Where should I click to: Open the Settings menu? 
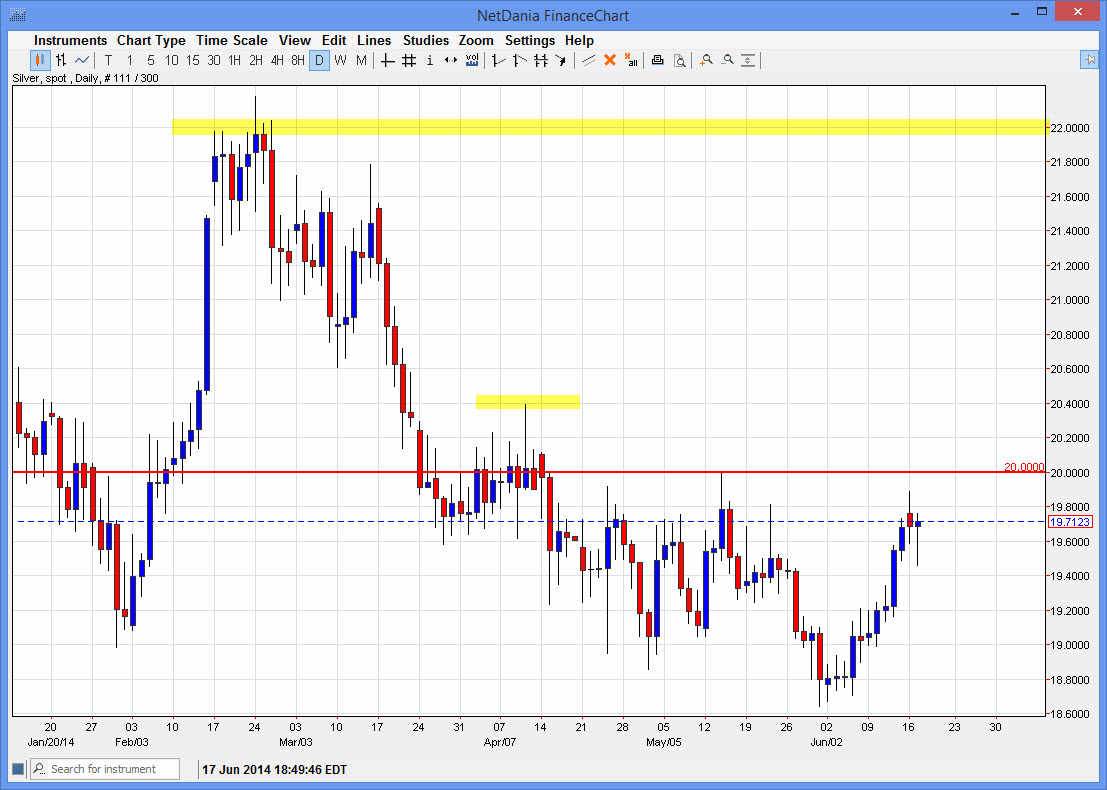click(x=530, y=40)
